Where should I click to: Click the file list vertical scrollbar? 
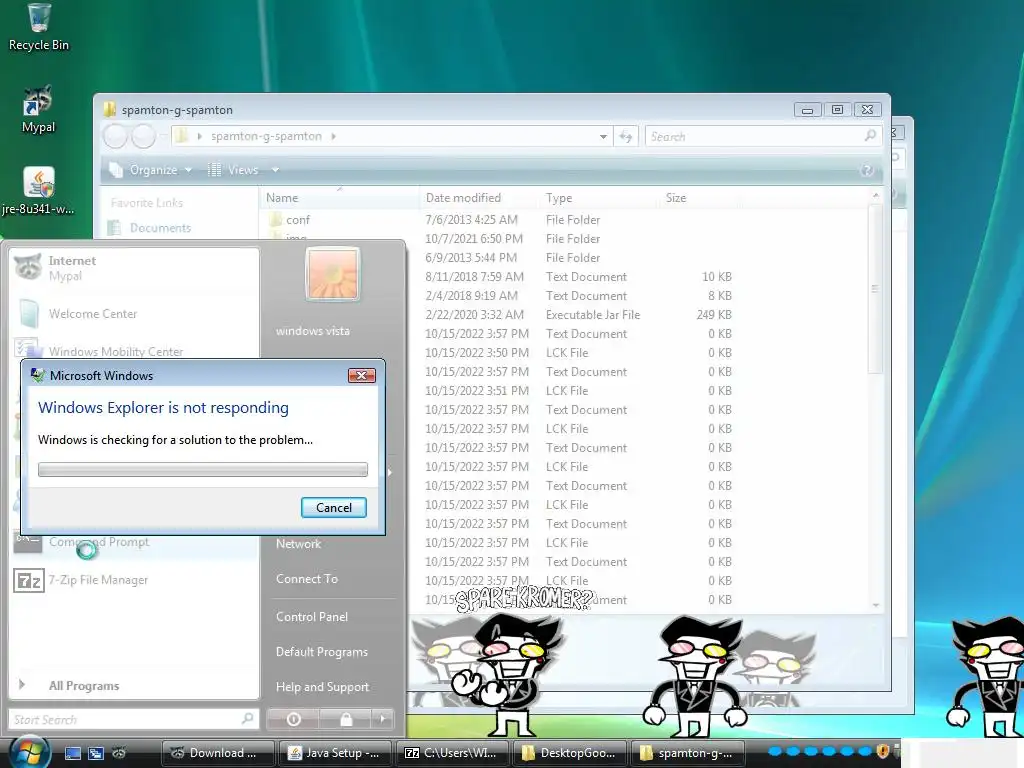pos(875,289)
